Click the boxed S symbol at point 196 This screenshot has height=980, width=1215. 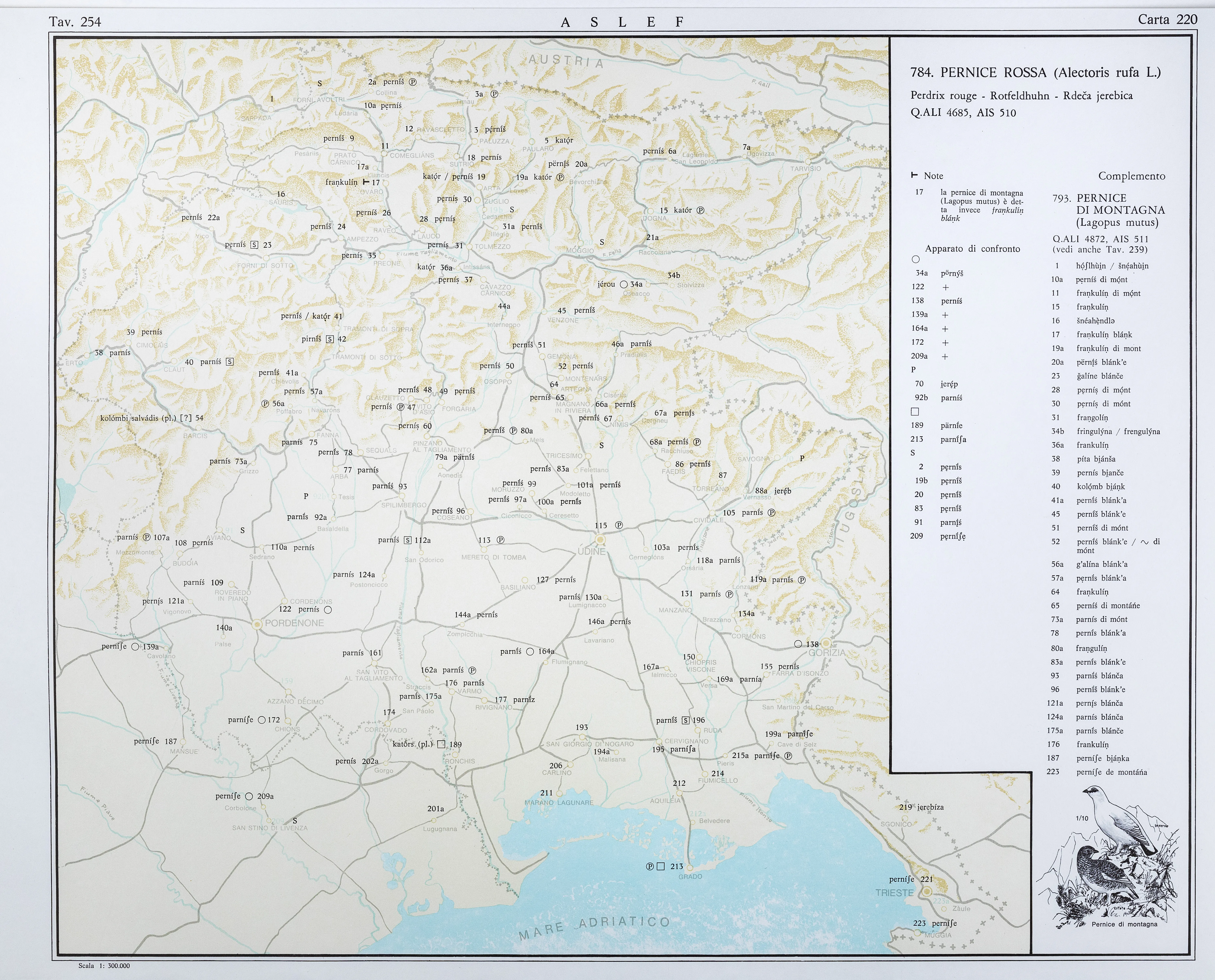(x=686, y=720)
